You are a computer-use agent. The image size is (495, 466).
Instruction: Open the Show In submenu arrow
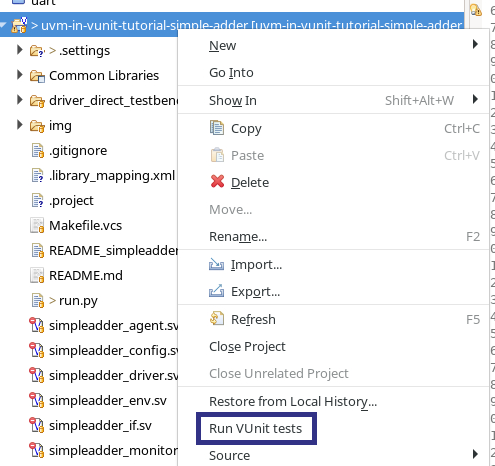tap(475, 99)
